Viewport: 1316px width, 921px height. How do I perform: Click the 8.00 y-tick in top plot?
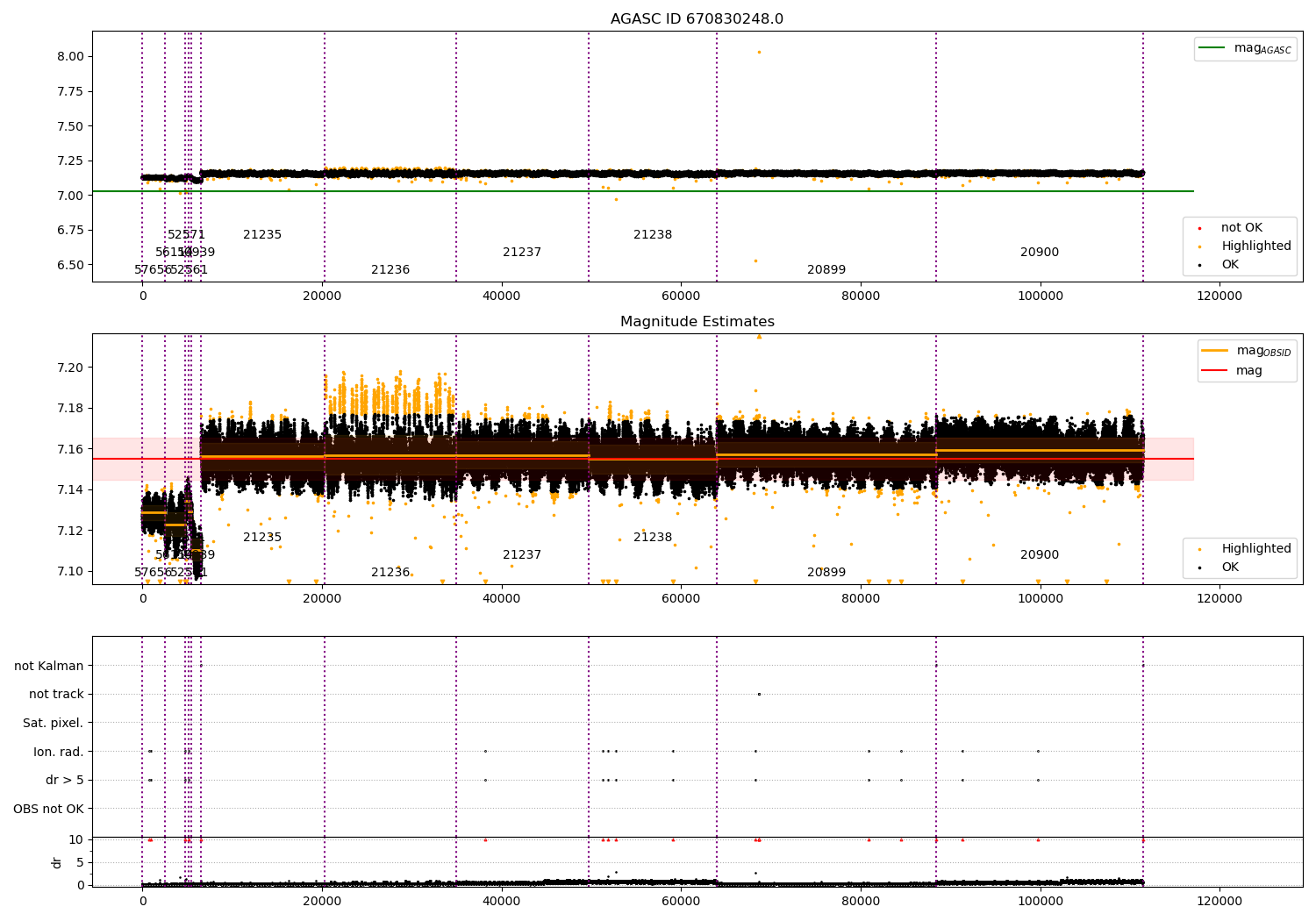click(70, 57)
